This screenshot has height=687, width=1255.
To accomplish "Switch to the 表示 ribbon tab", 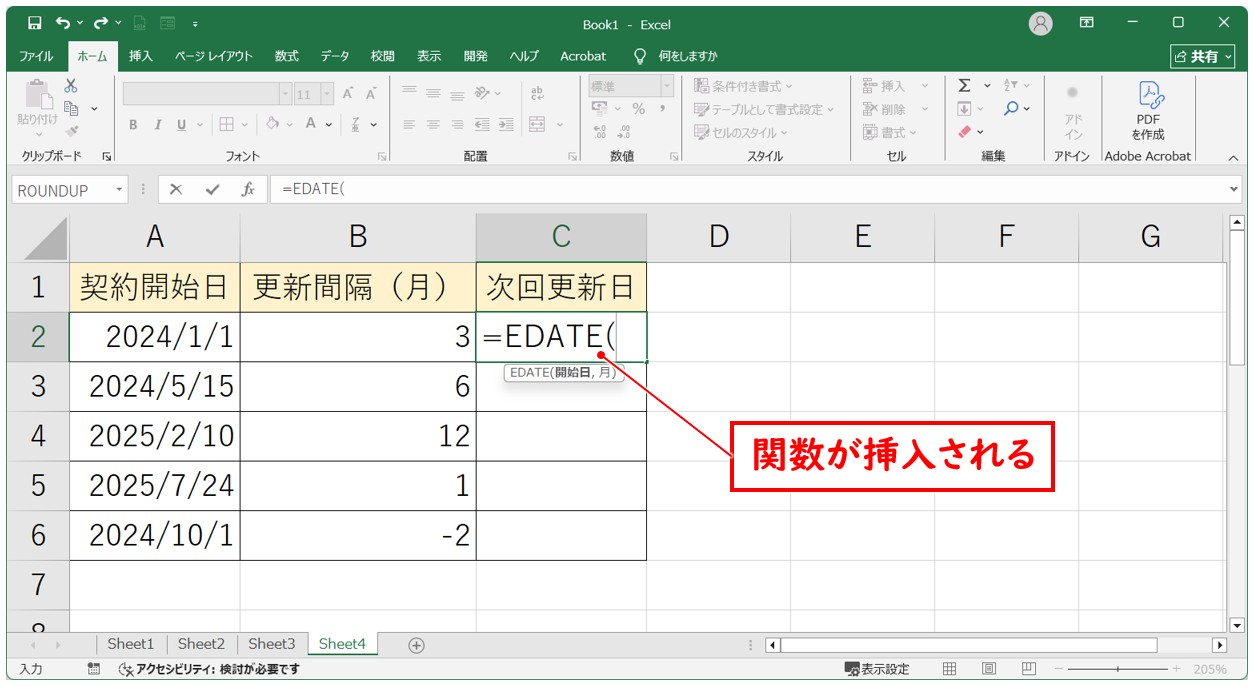I will point(429,56).
